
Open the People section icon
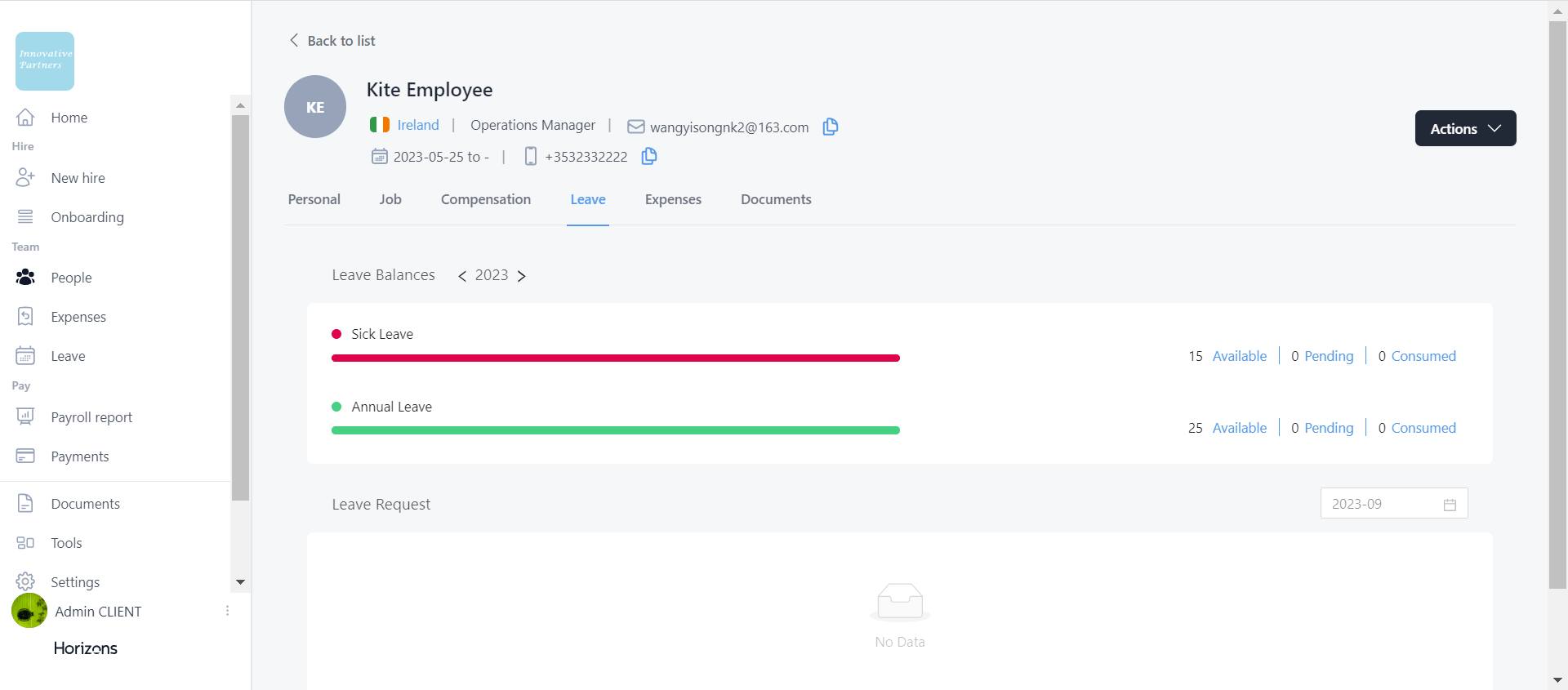pyautogui.click(x=25, y=278)
